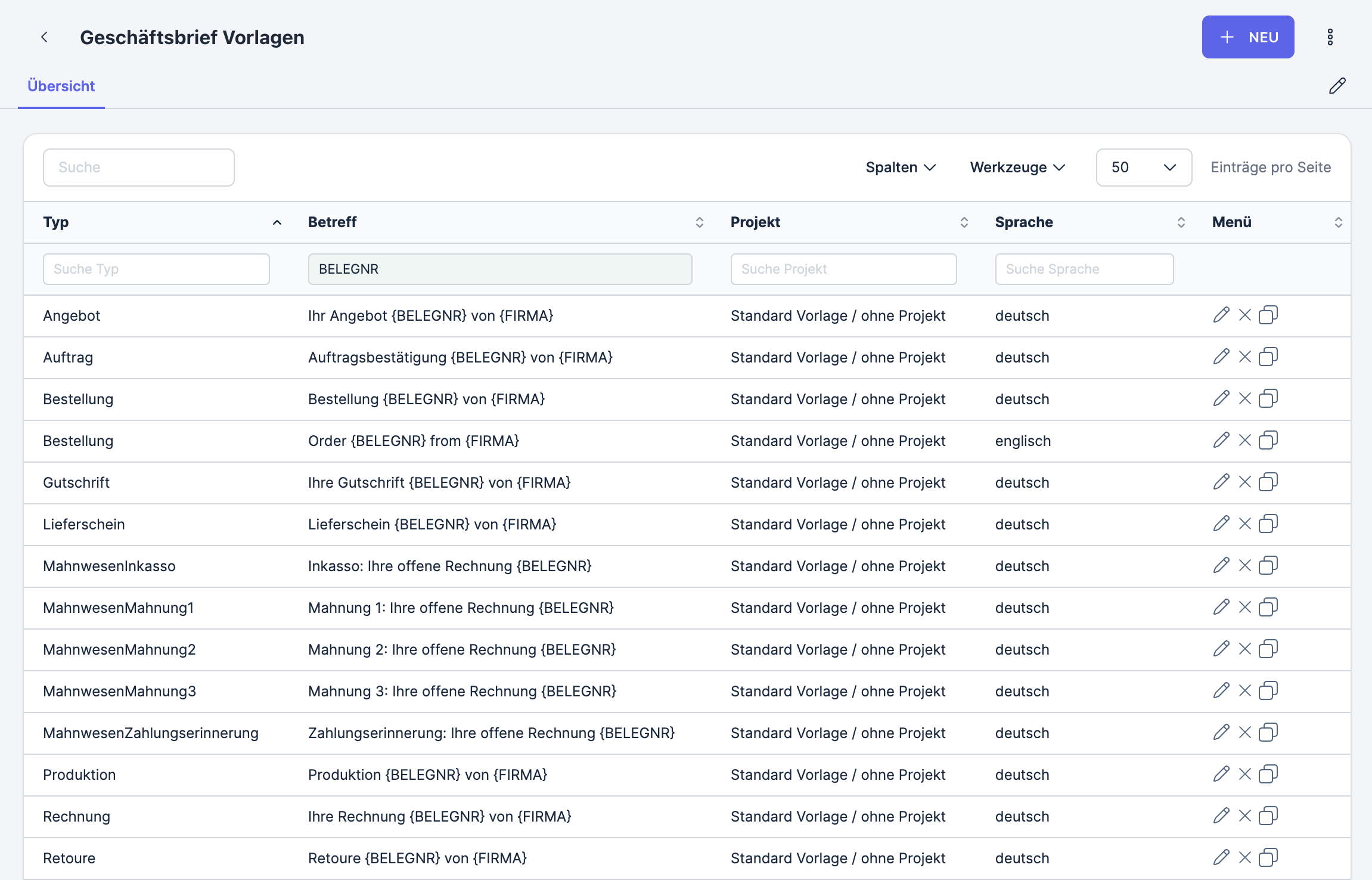Image resolution: width=1372 pixels, height=880 pixels.
Task: Focus the main Suche search box
Action: point(138,168)
